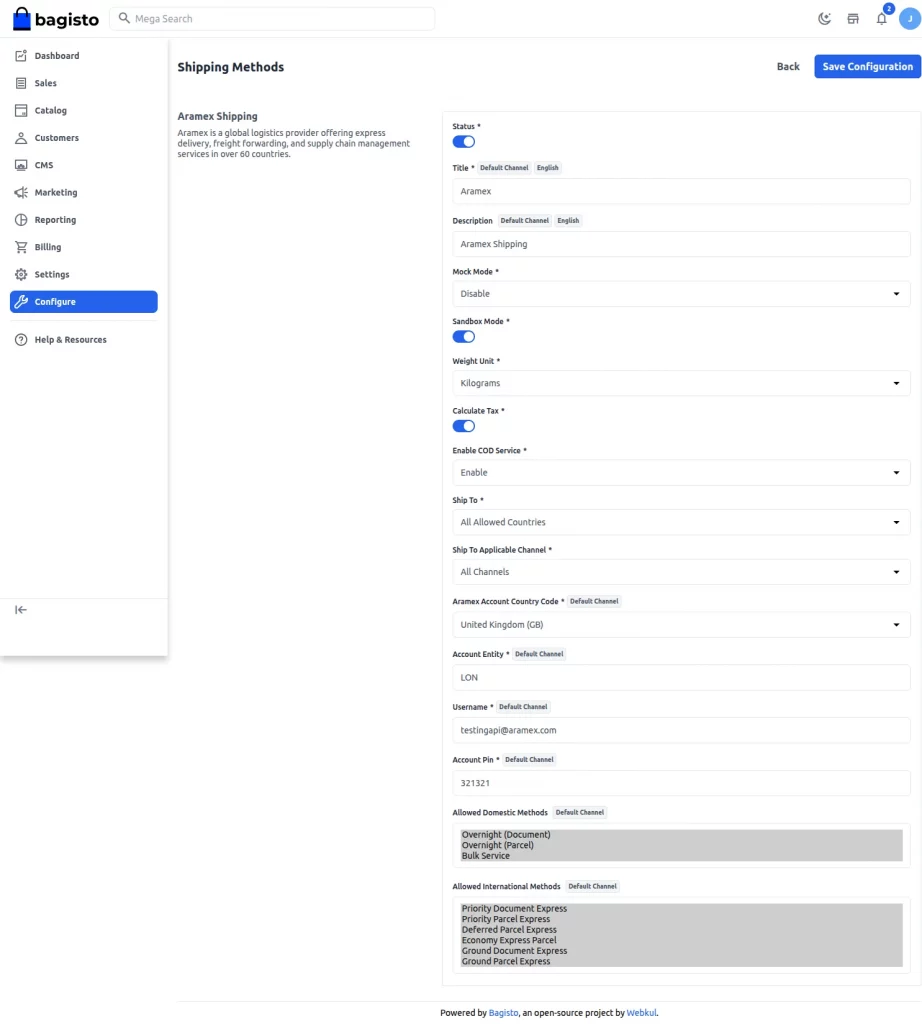Click the Username input field

[681, 731]
